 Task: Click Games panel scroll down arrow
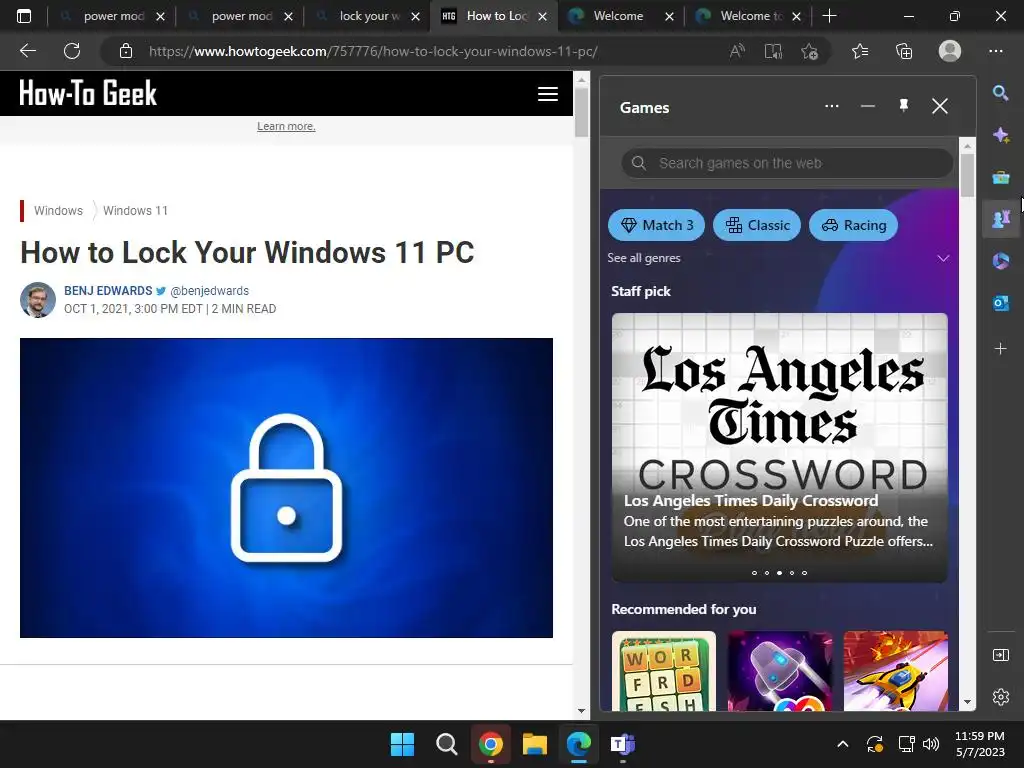tap(967, 703)
